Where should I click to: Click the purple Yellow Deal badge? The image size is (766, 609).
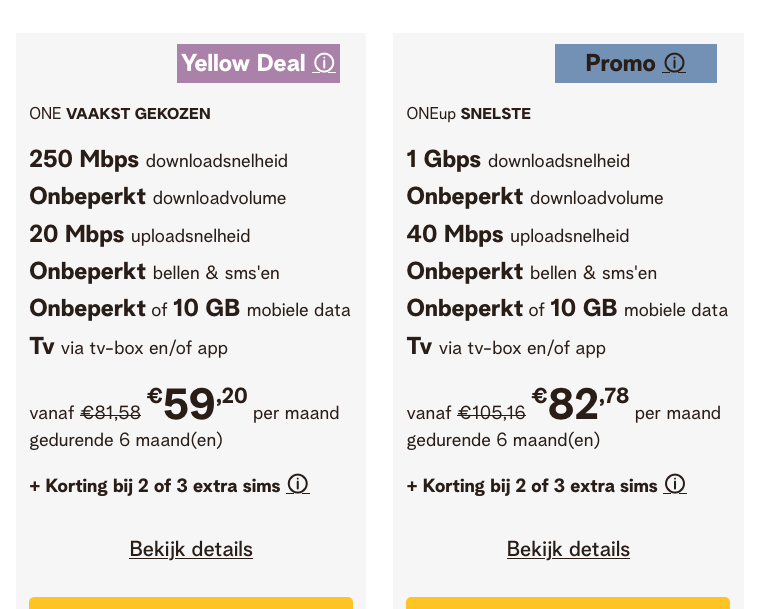(x=245, y=63)
